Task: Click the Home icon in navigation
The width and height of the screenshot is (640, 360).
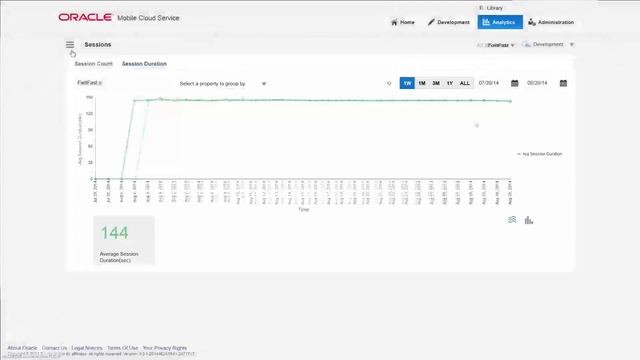Action: 394,22
